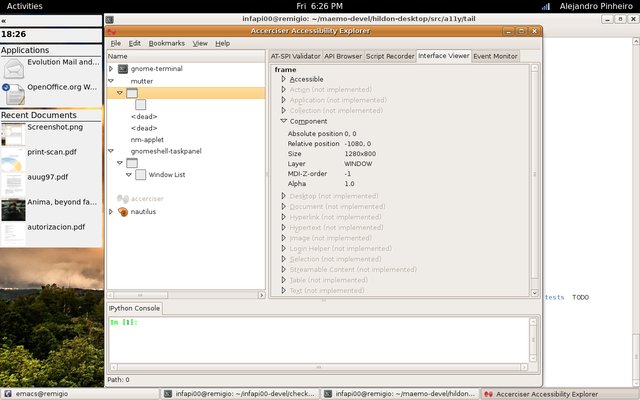Open Screenshot.png thumbnail
The image size is (640, 400).
click(x=13, y=134)
